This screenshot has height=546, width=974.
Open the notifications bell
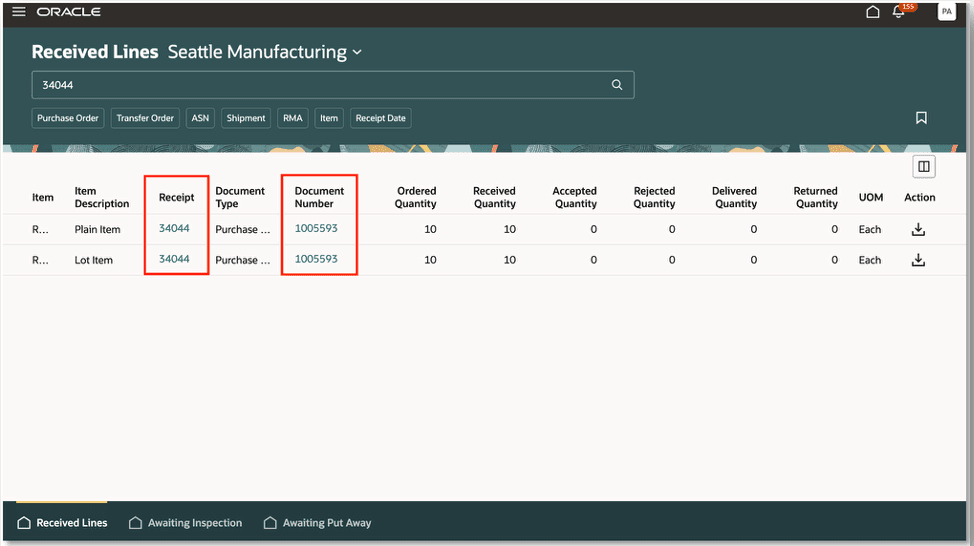pyautogui.click(x=899, y=12)
